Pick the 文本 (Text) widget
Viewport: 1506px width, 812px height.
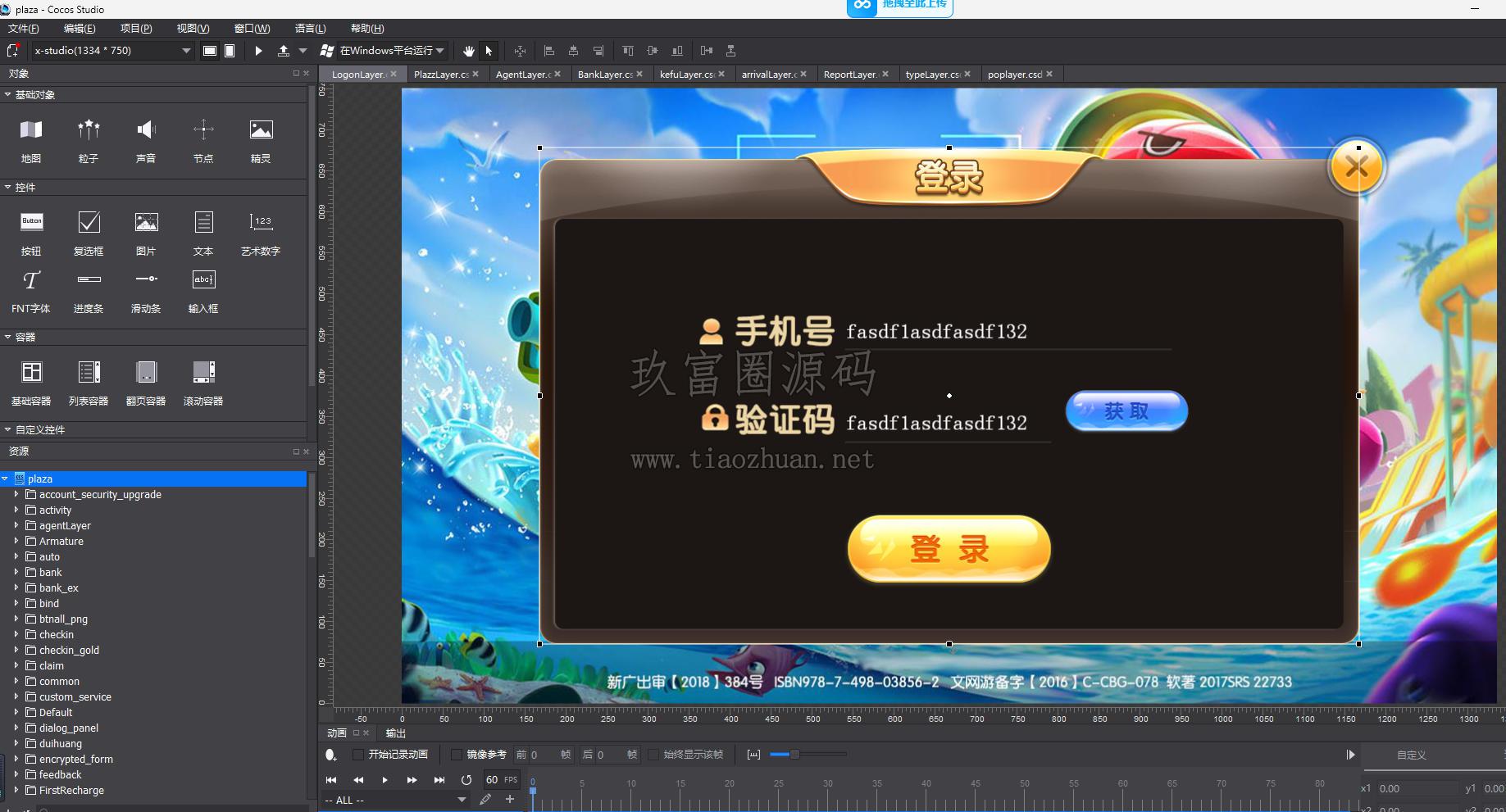coord(203,232)
